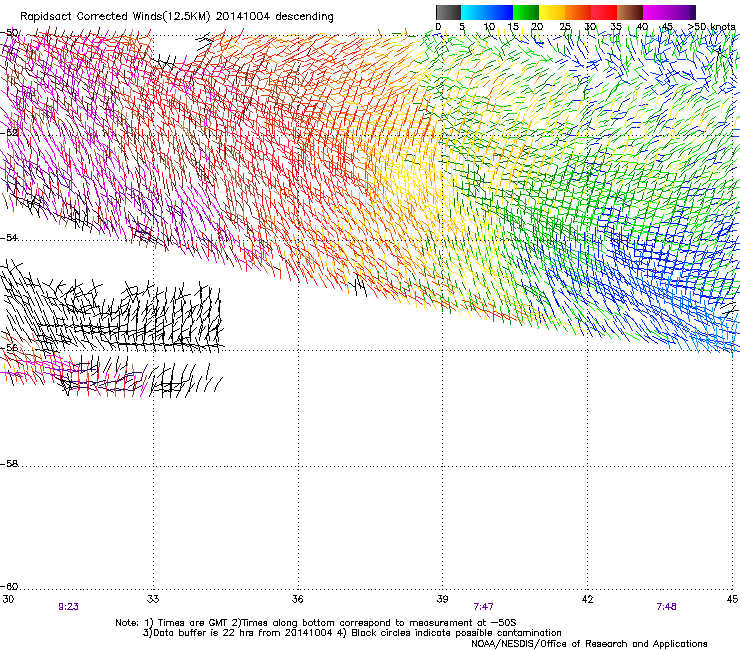Click the yellow 20–25 knots color band

552,12
